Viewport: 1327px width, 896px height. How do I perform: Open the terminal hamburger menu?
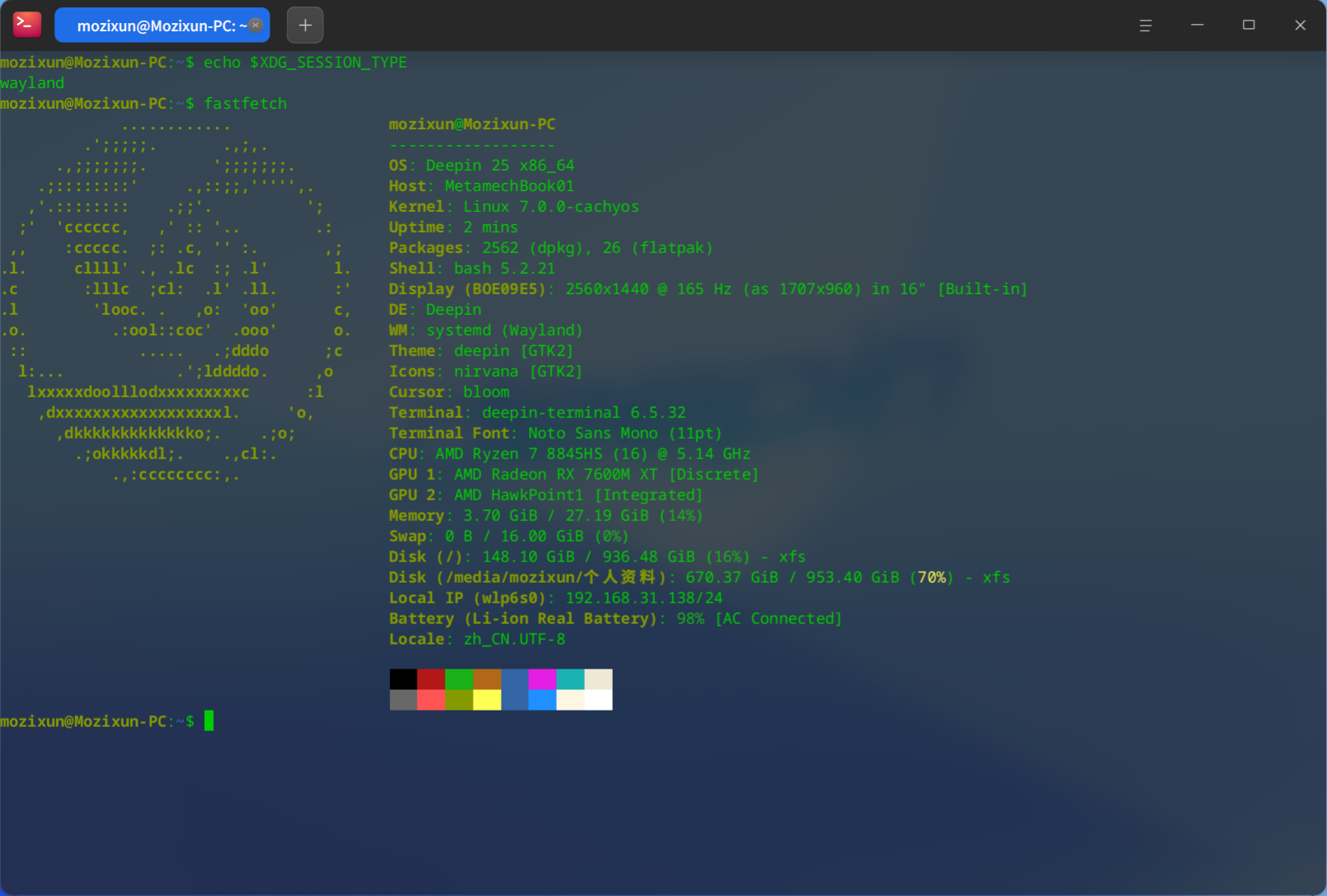[1146, 26]
